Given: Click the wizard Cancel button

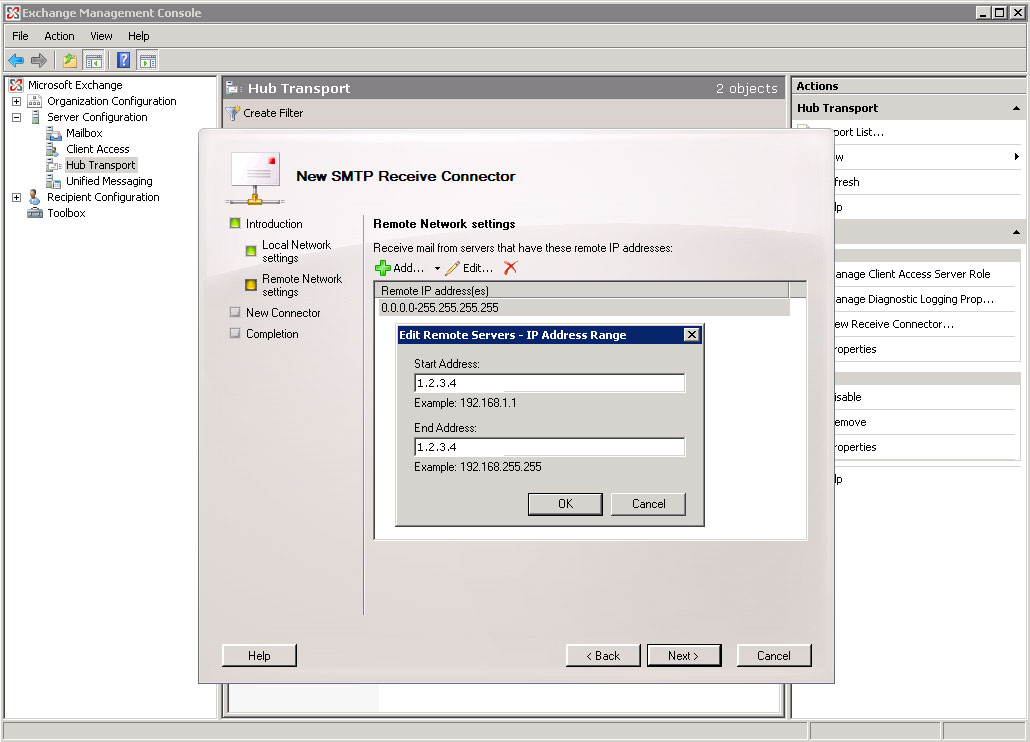Looking at the screenshot, I should tap(774, 655).
